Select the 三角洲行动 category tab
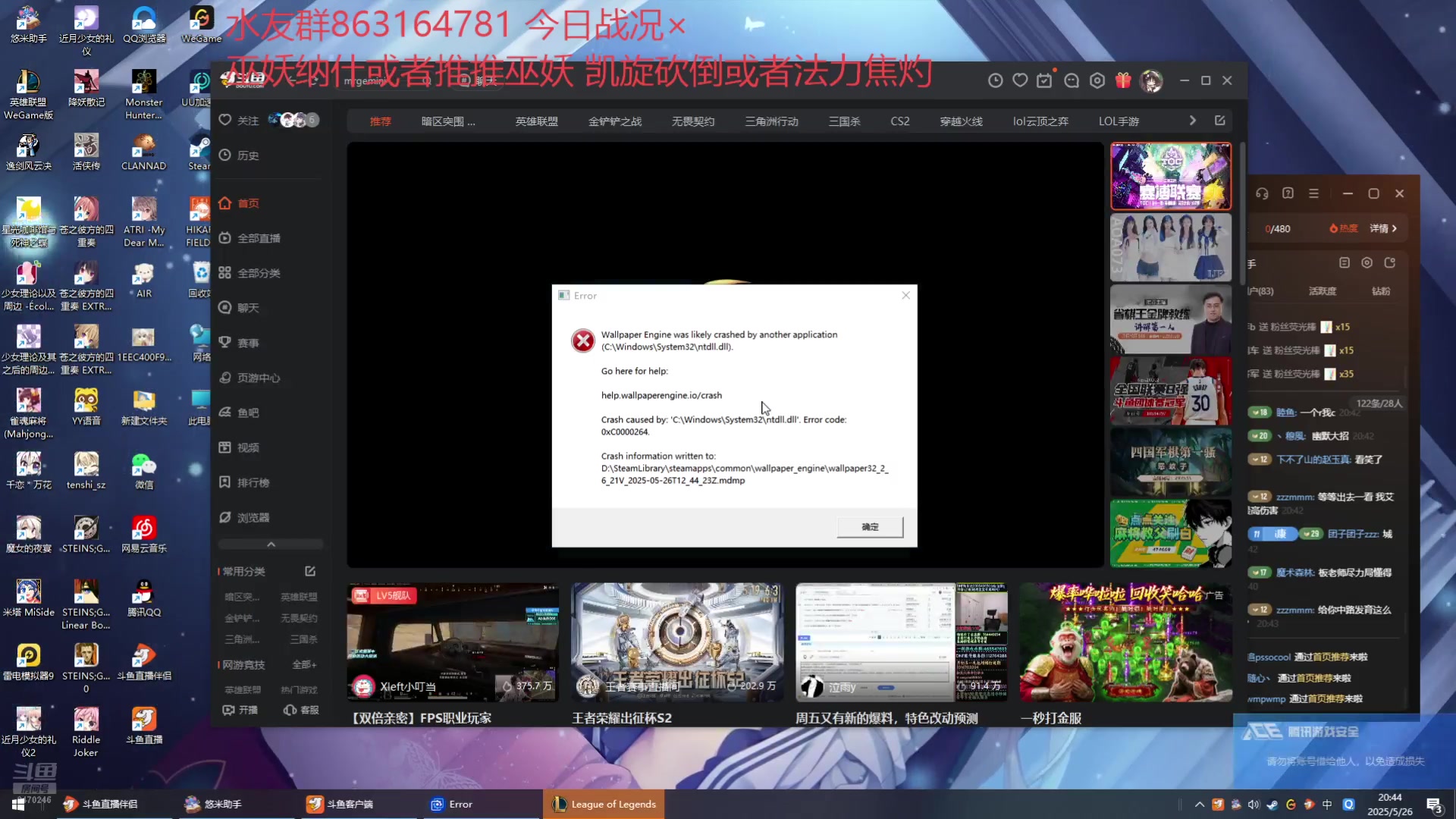The image size is (1456, 819). pos(772,121)
